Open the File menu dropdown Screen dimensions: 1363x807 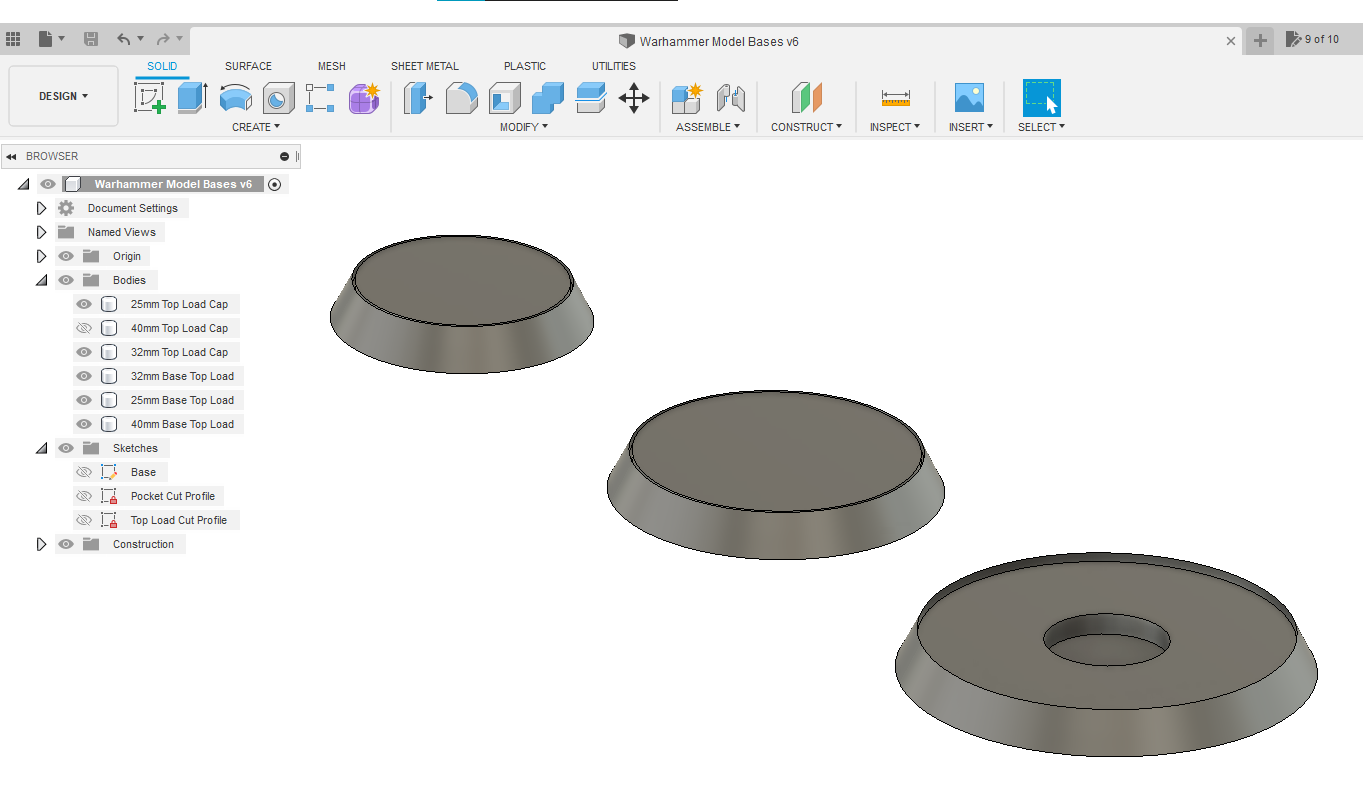click(51, 39)
